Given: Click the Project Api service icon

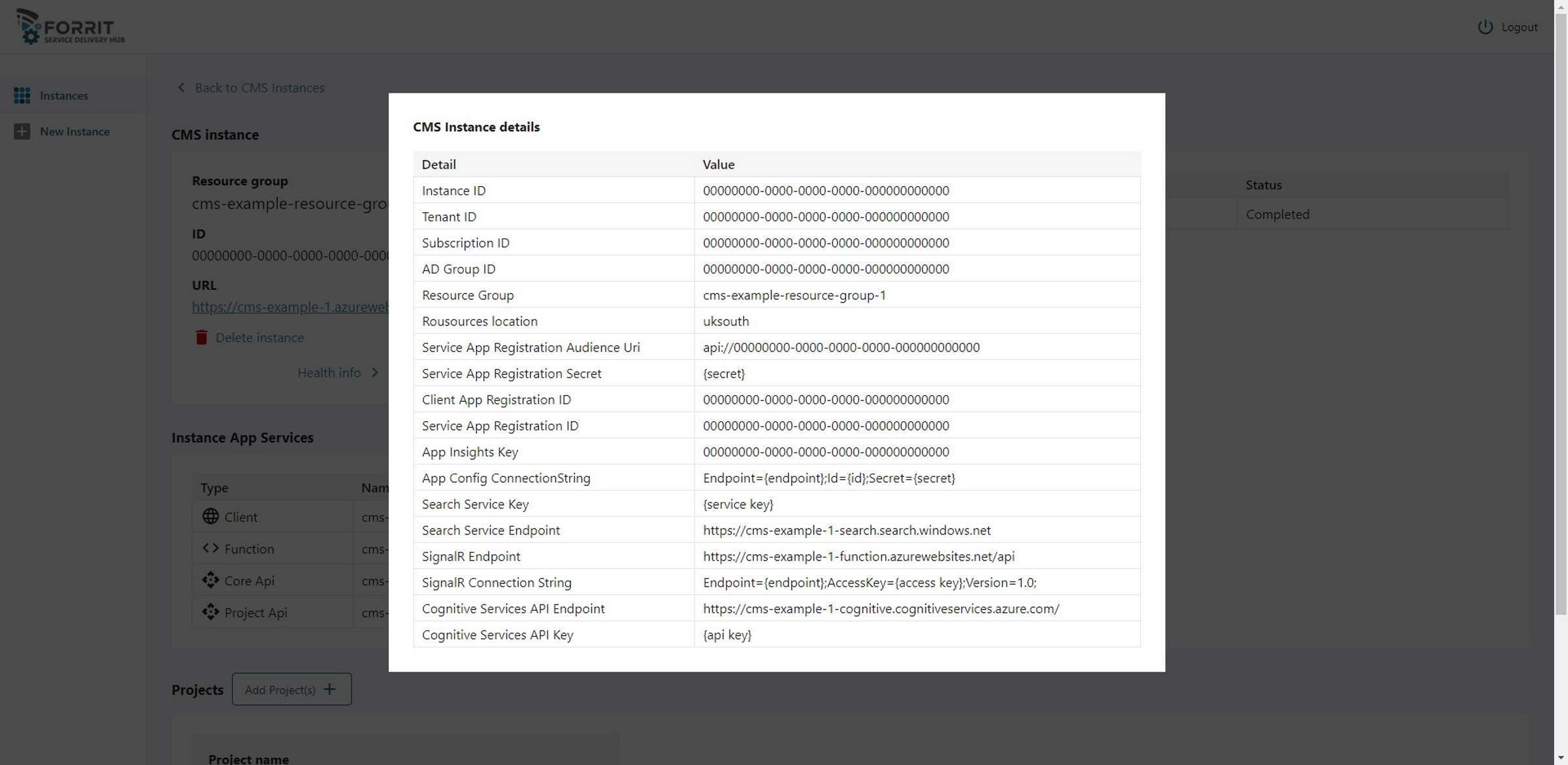Looking at the screenshot, I should pos(210,611).
